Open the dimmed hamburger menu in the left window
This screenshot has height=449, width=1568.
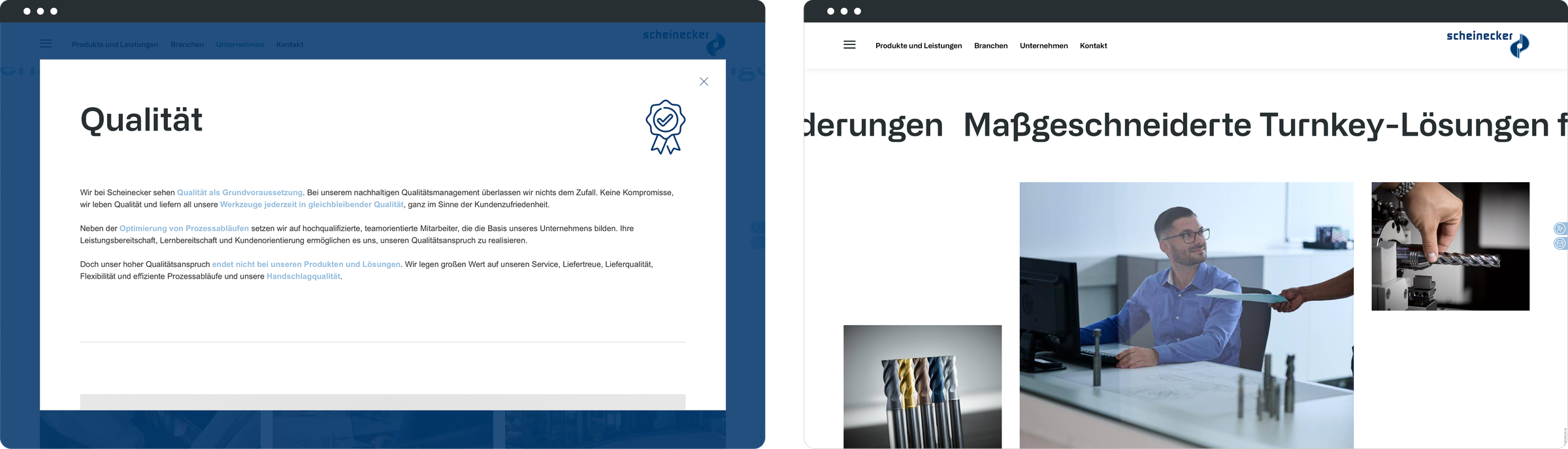click(46, 44)
